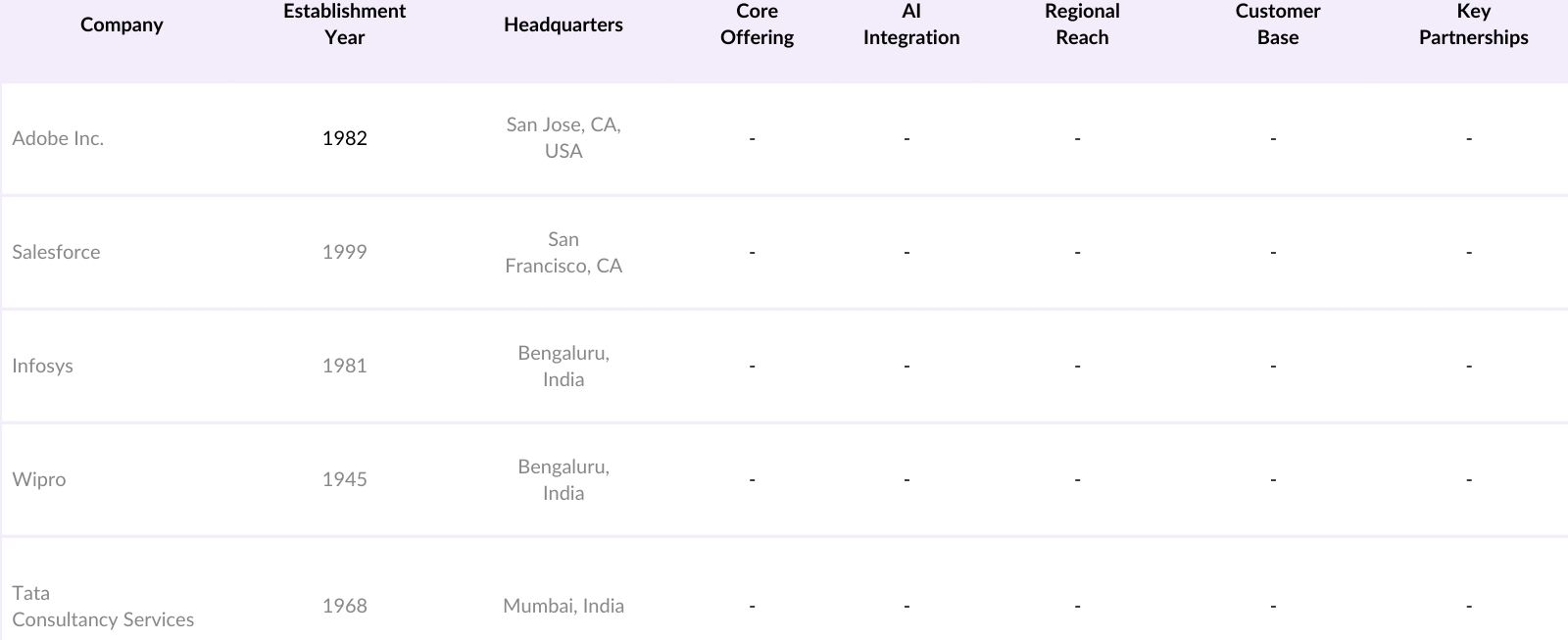Viewport: 1568px width, 640px height.
Task: Select Adobe's 1982 establishment year
Action: [344, 138]
